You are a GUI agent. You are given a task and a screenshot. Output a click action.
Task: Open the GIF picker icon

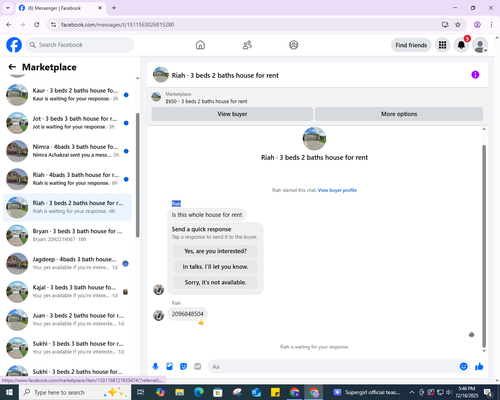(198, 367)
